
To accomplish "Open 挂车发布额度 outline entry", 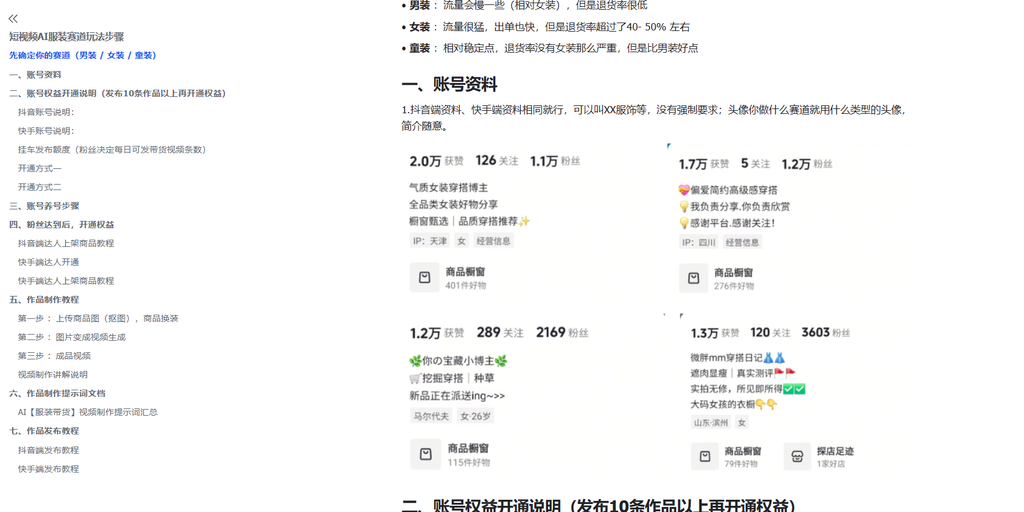I will [x=112, y=150].
